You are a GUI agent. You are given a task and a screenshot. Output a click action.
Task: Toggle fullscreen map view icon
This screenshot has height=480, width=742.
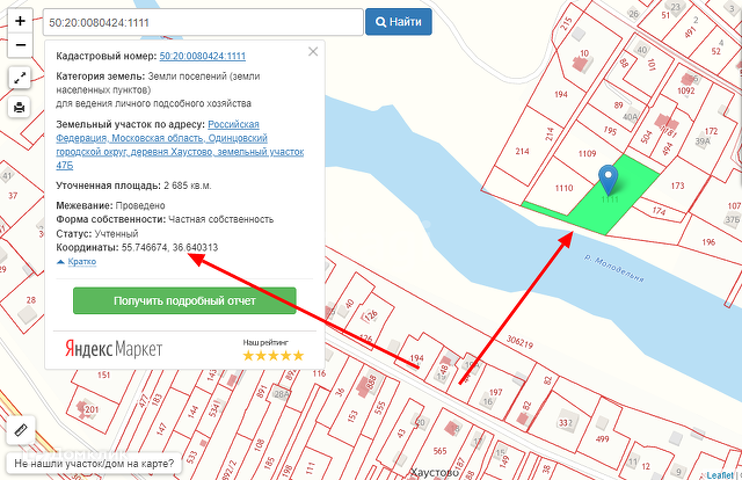tap(20, 78)
